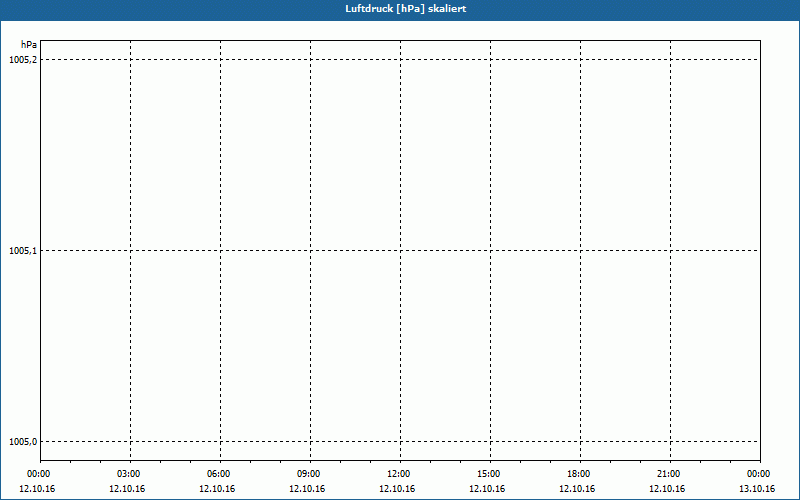Viewport: 800px width, 500px height.
Task: Click the 09:00 time axis label
Action: point(310,474)
